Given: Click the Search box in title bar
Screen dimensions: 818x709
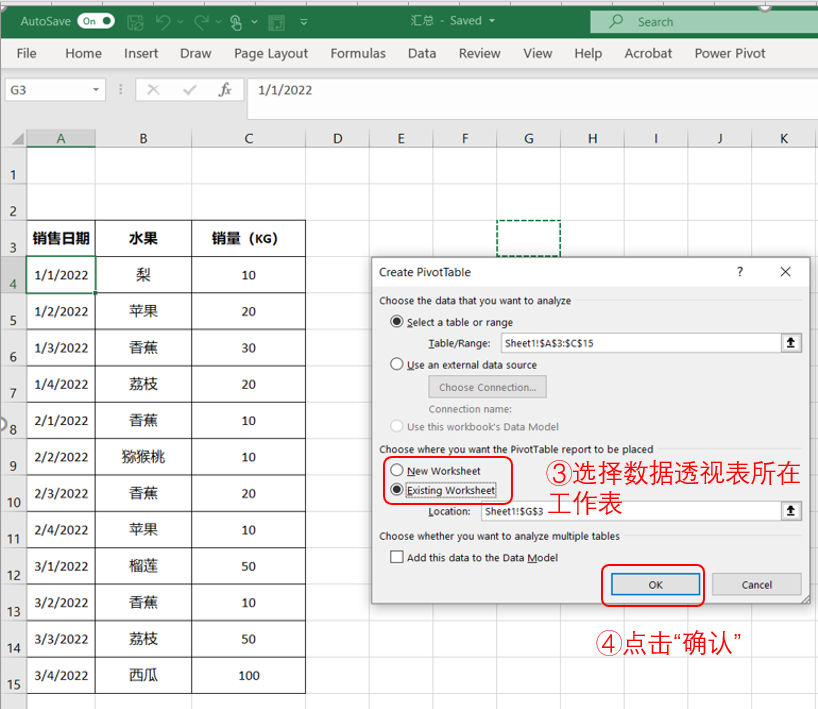Looking at the screenshot, I should coord(704,22).
